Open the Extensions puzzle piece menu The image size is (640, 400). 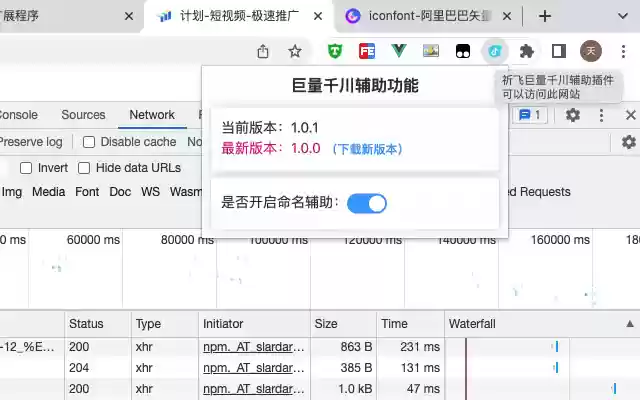click(527, 51)
